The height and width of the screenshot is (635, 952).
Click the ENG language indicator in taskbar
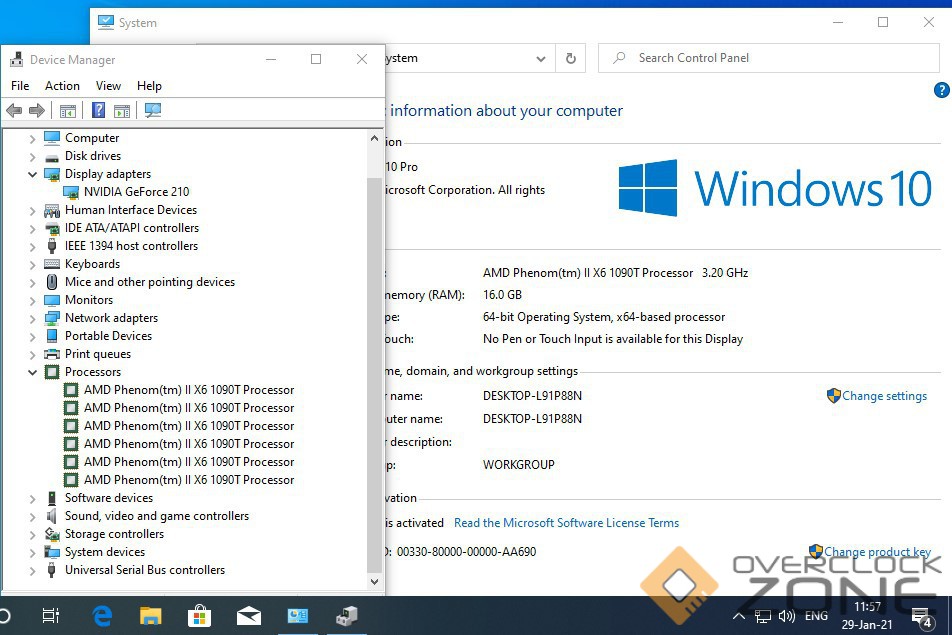[816, 616]
